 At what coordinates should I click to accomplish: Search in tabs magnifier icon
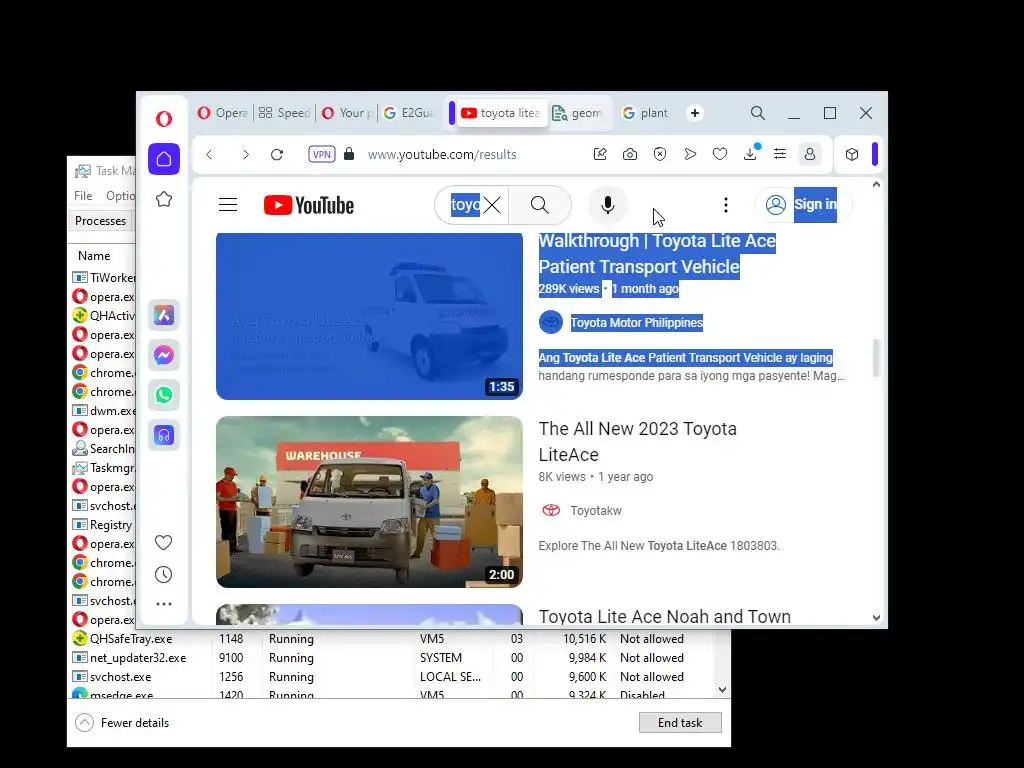(x=758, y=113)
